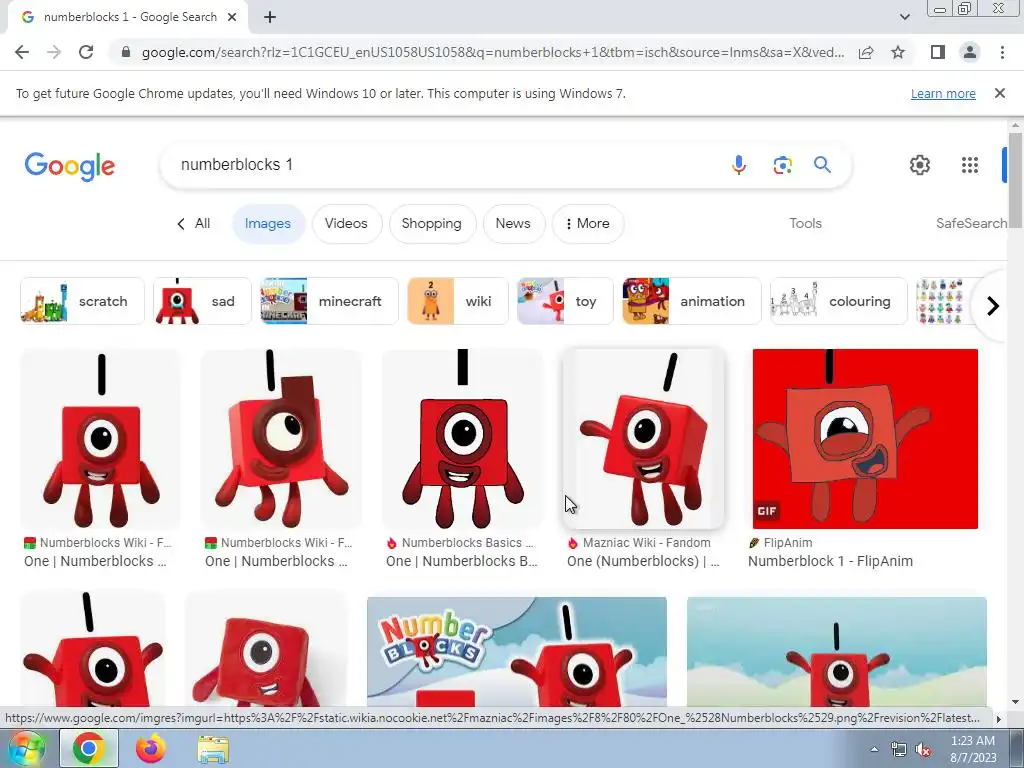The image size is (1024, 768).
Task: Open the FlipAnim GIF image result
Action: [x=865, y=439]
